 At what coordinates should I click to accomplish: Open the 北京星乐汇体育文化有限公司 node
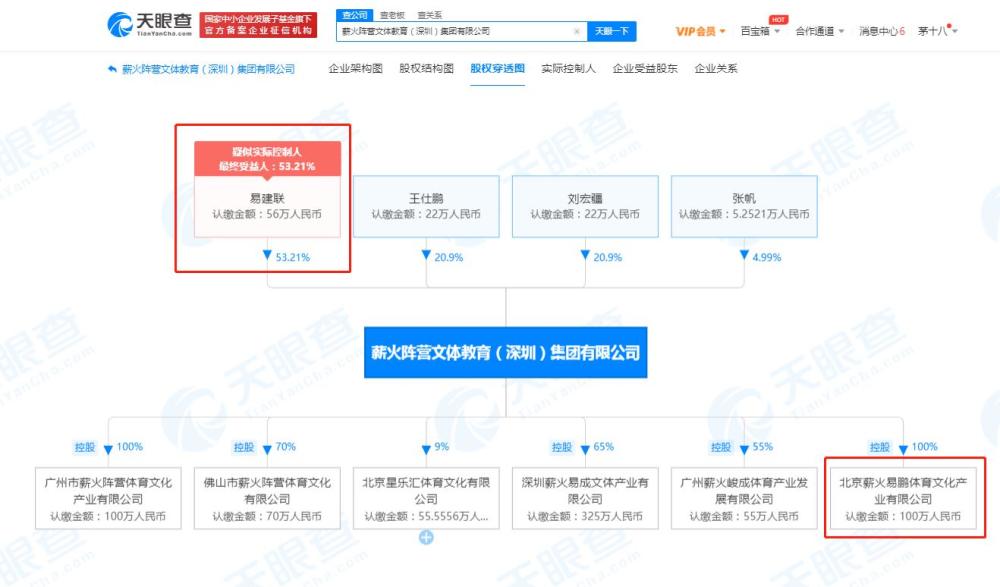tap(426, 498)
